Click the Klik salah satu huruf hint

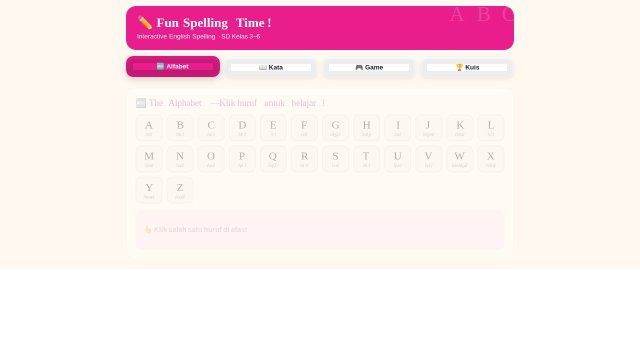[x=196, y=229]
